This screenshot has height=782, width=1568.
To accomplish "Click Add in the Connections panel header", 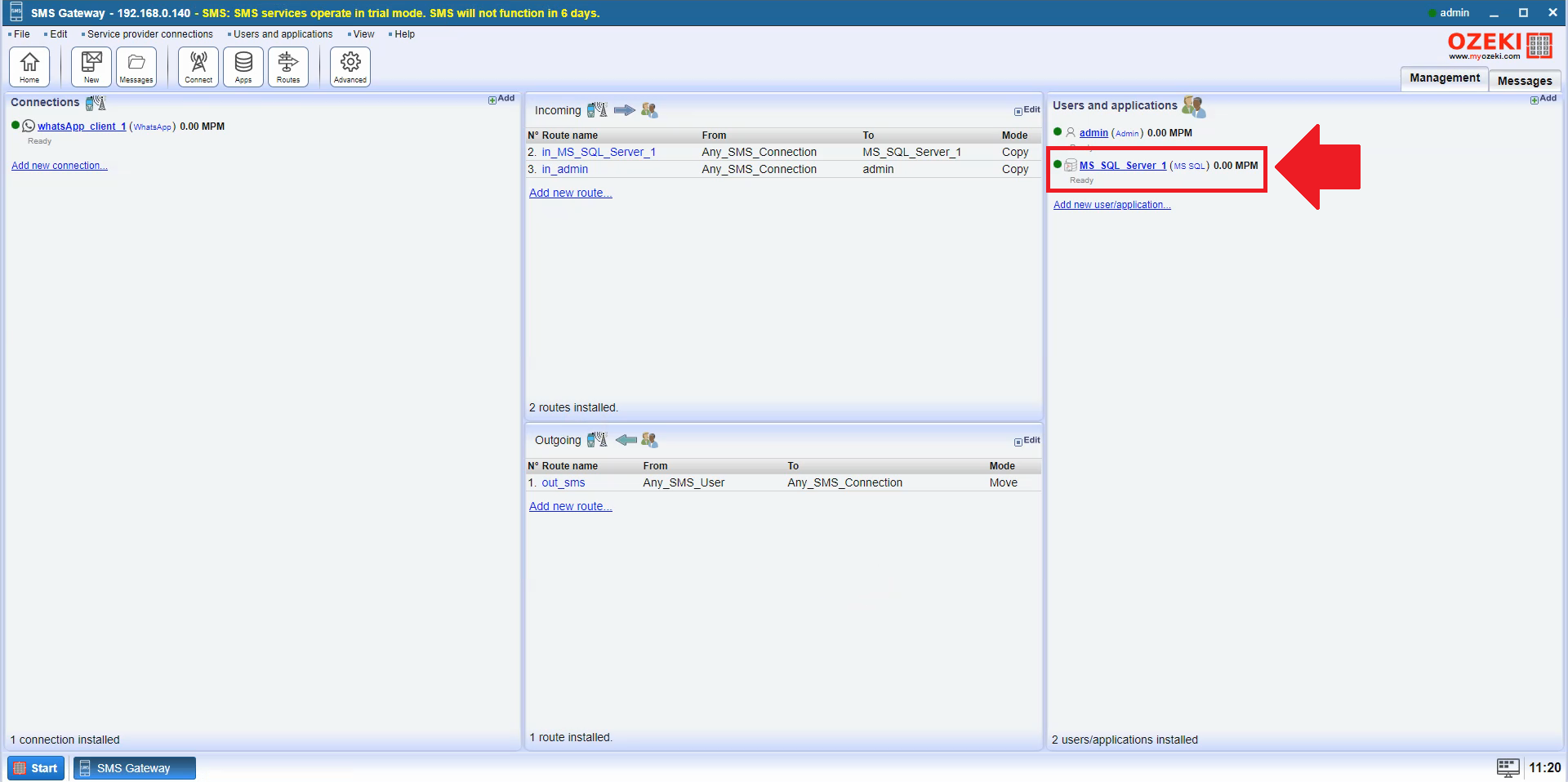I will tap(501, 99).
